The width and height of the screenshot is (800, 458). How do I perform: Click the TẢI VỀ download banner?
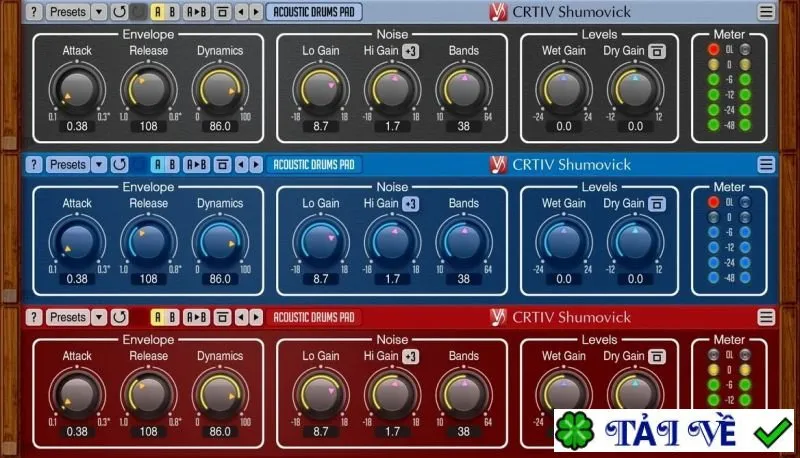[673, 430]
